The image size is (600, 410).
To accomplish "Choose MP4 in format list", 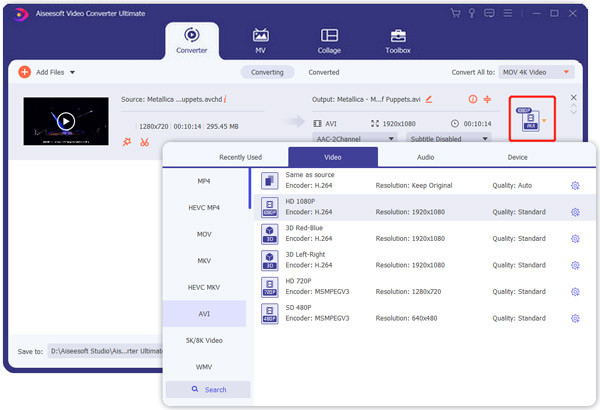I will 204,181.
